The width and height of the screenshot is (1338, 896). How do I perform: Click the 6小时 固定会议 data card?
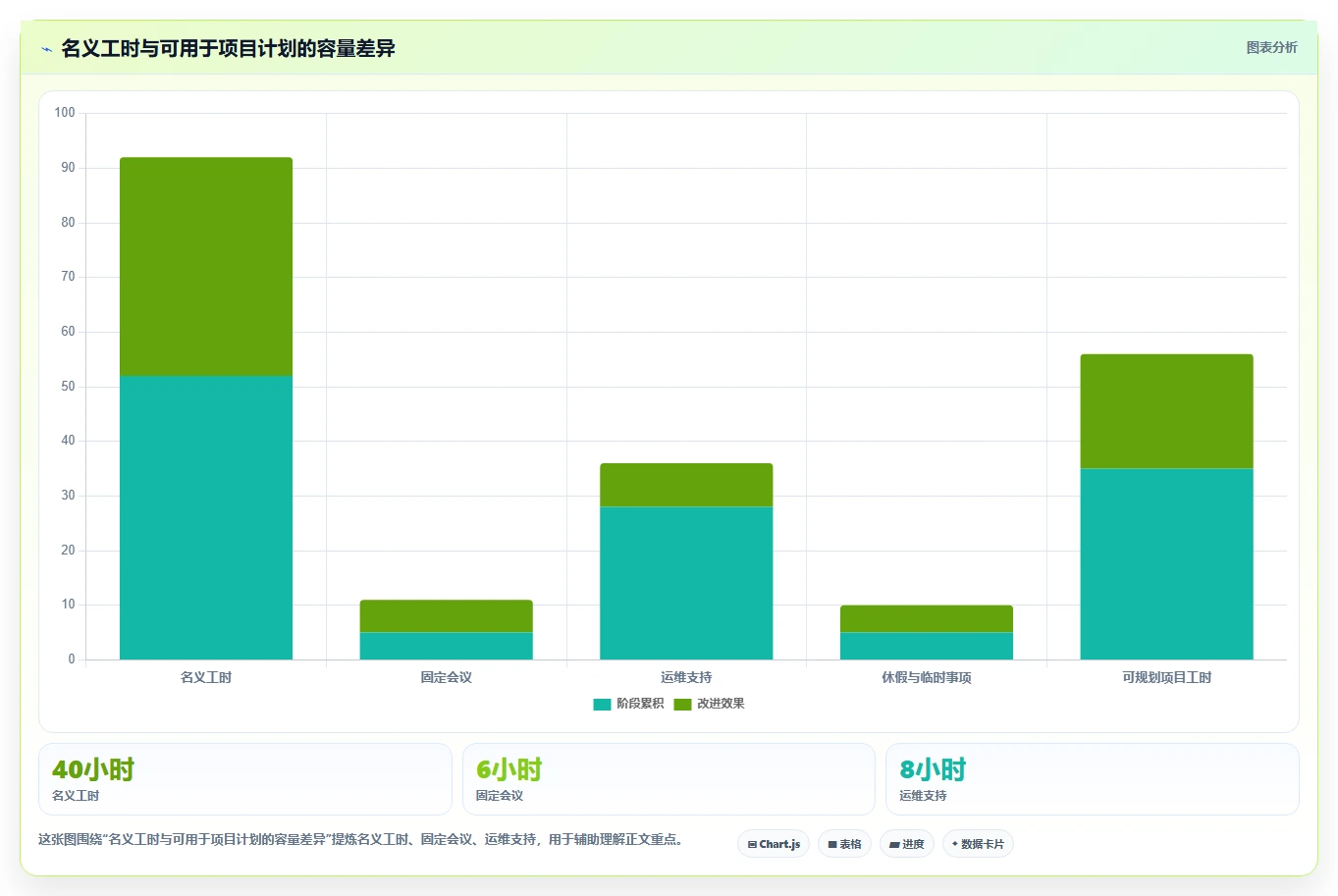(669, 779)
